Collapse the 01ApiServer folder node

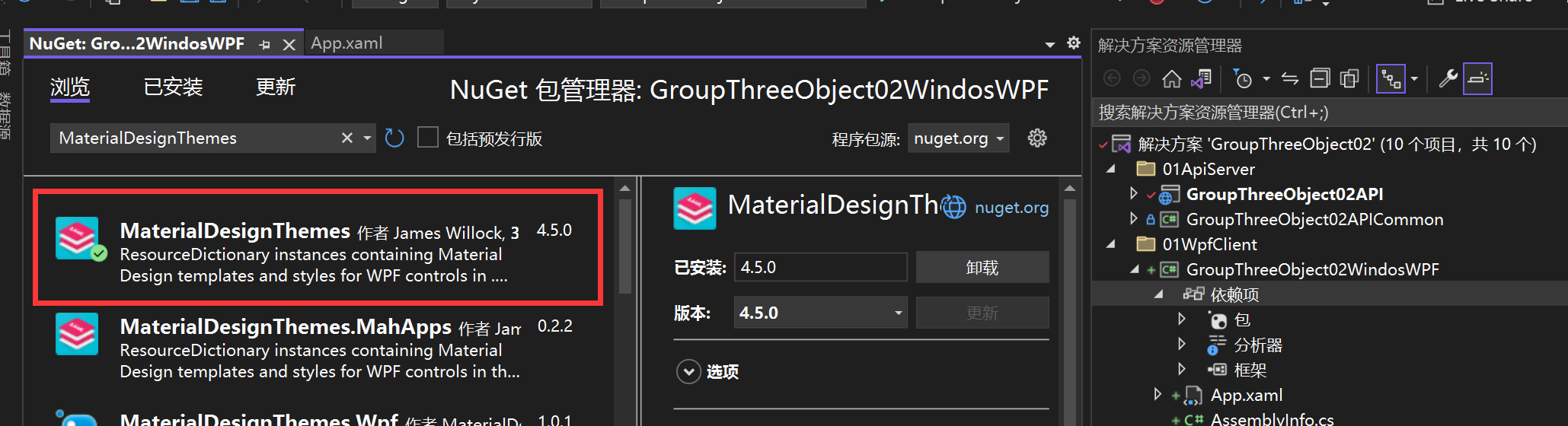[x=1111, y=169]
